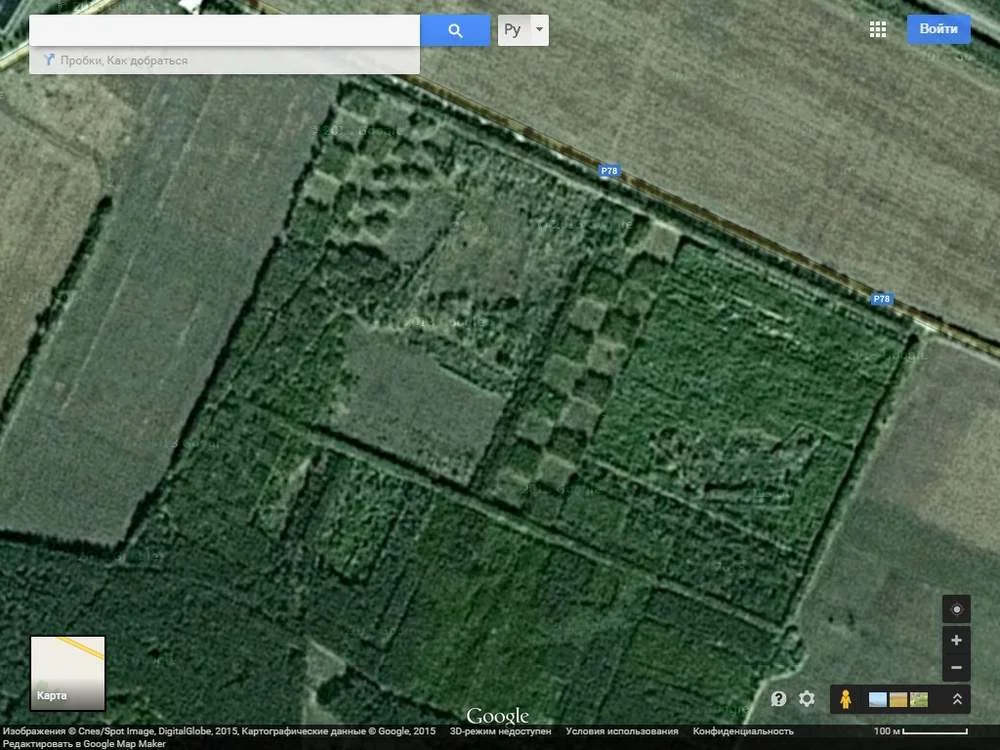1000x750 pixels.
Task: Click the 3D-режим недоступен status text
Action: coord(500,732)
